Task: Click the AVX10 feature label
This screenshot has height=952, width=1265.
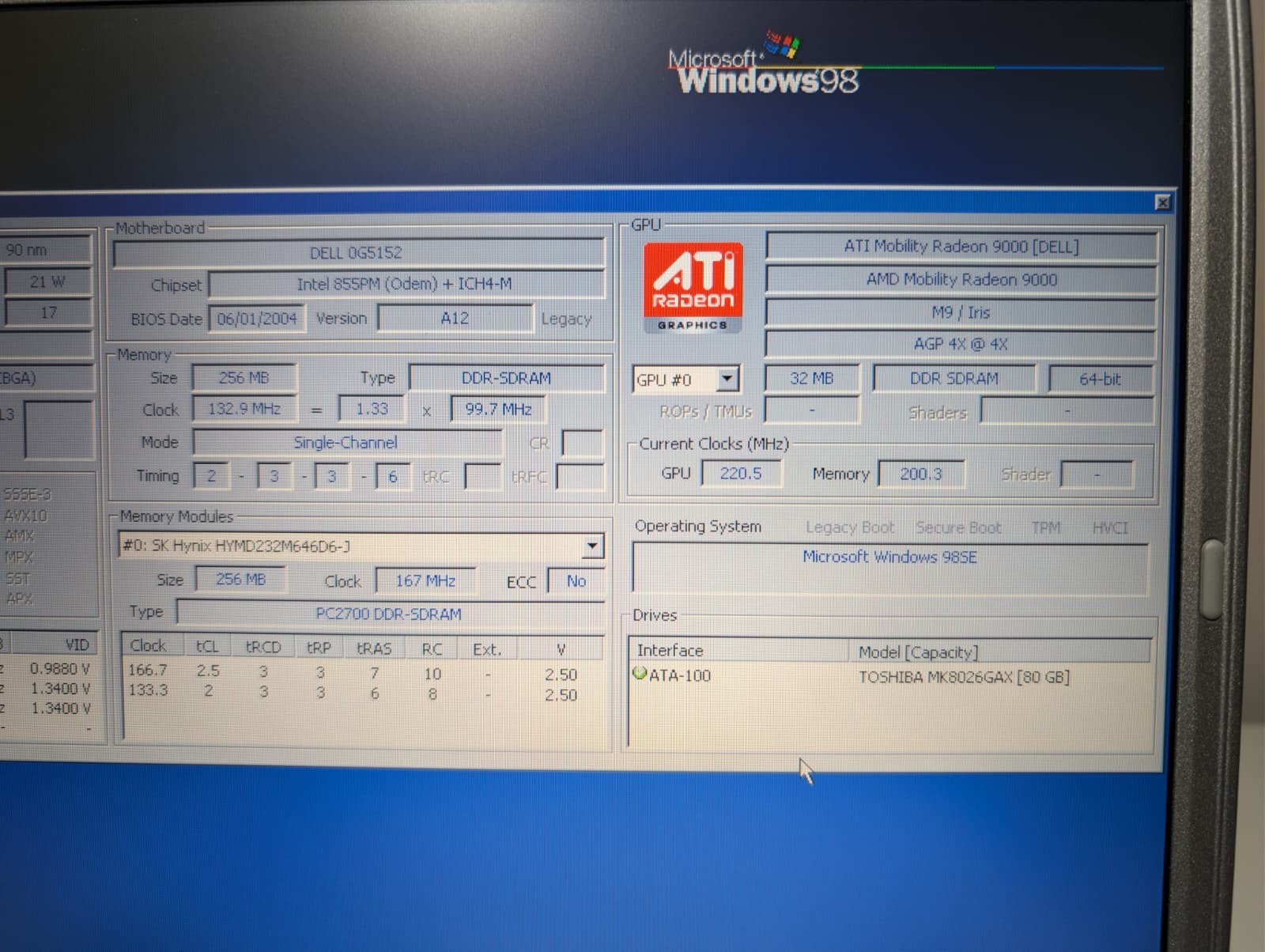Action: 25,516
